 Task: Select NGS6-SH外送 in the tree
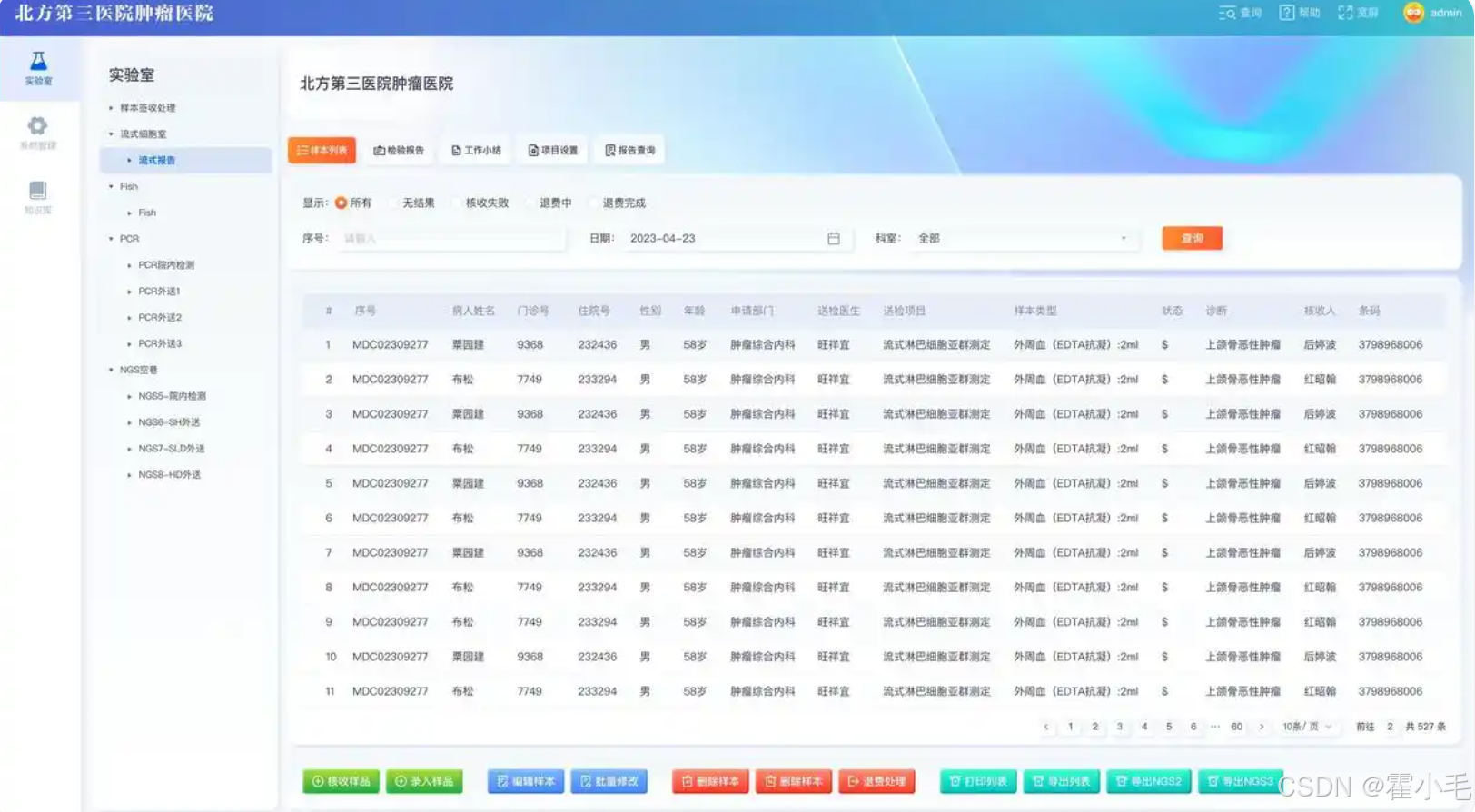[x=169, y=422]
